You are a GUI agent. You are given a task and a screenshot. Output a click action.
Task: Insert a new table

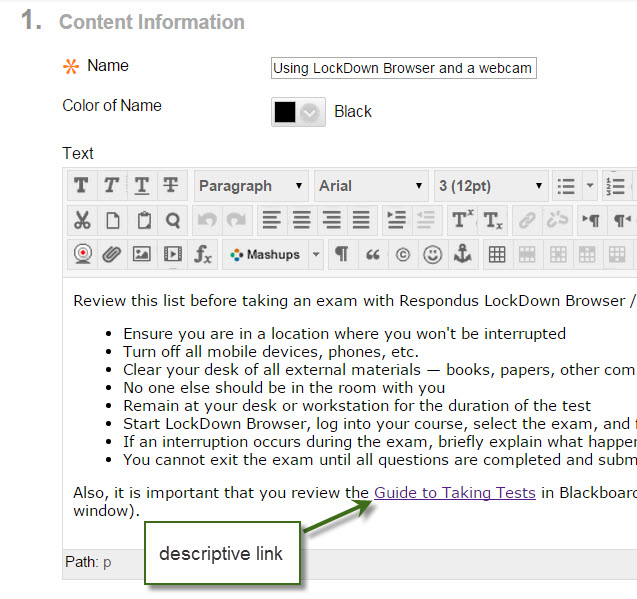pos(497,255)
